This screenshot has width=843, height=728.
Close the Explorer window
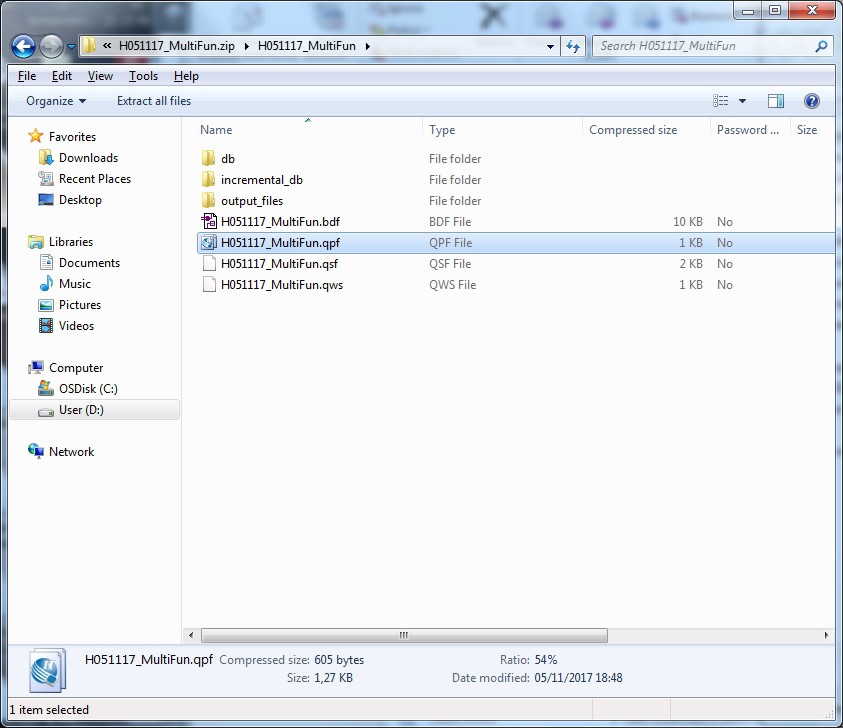(x=812, y=10)
